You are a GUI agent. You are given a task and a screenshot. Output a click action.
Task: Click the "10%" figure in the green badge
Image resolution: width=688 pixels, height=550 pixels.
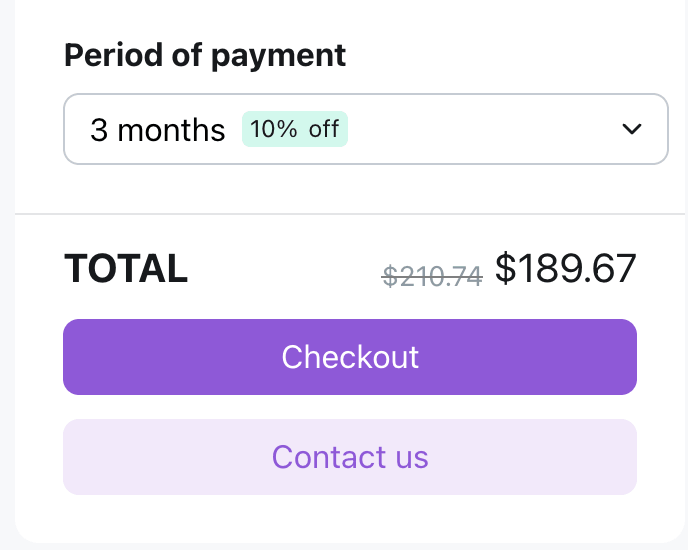point(273,129)
